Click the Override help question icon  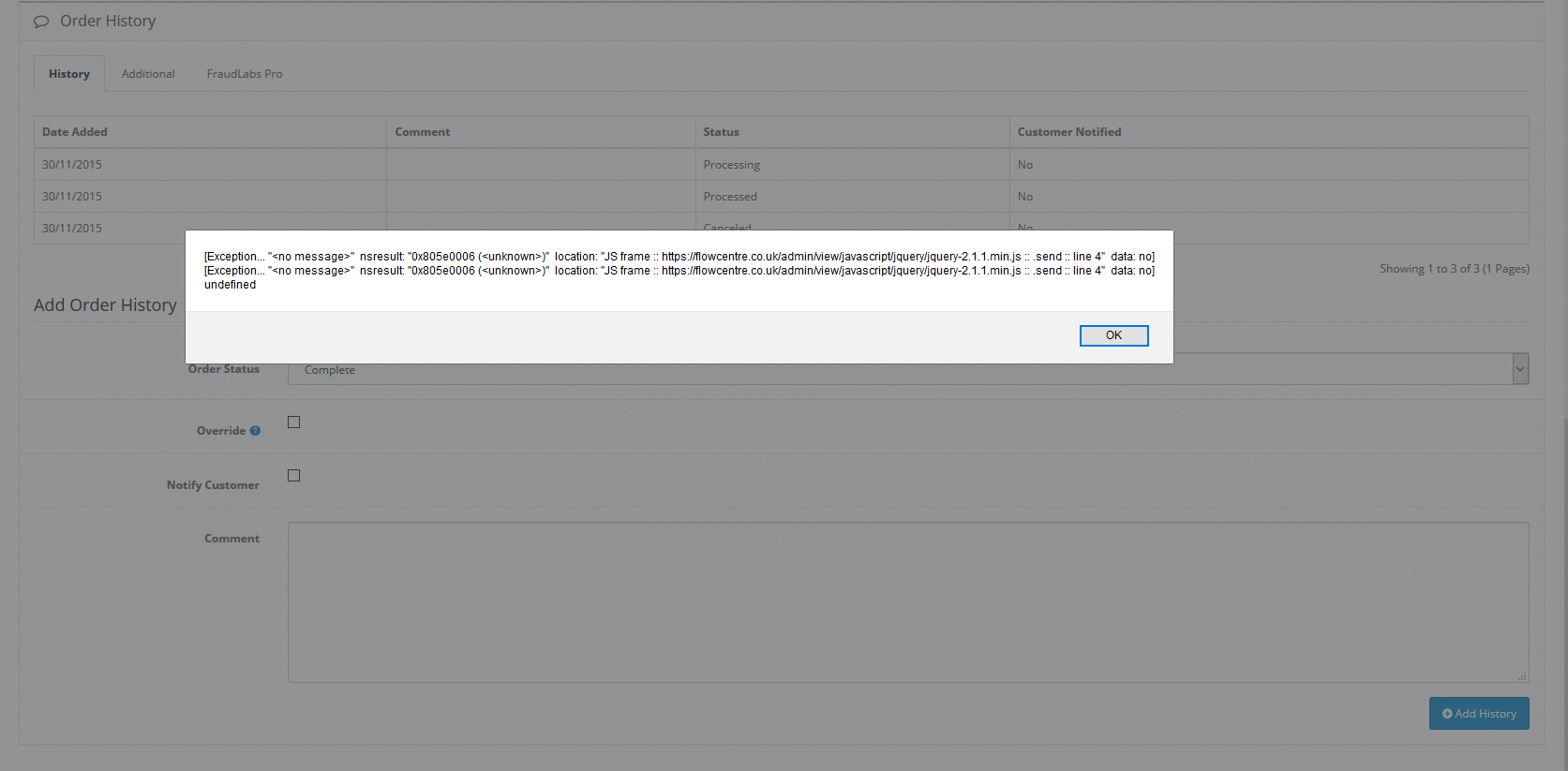pos(255,431)
